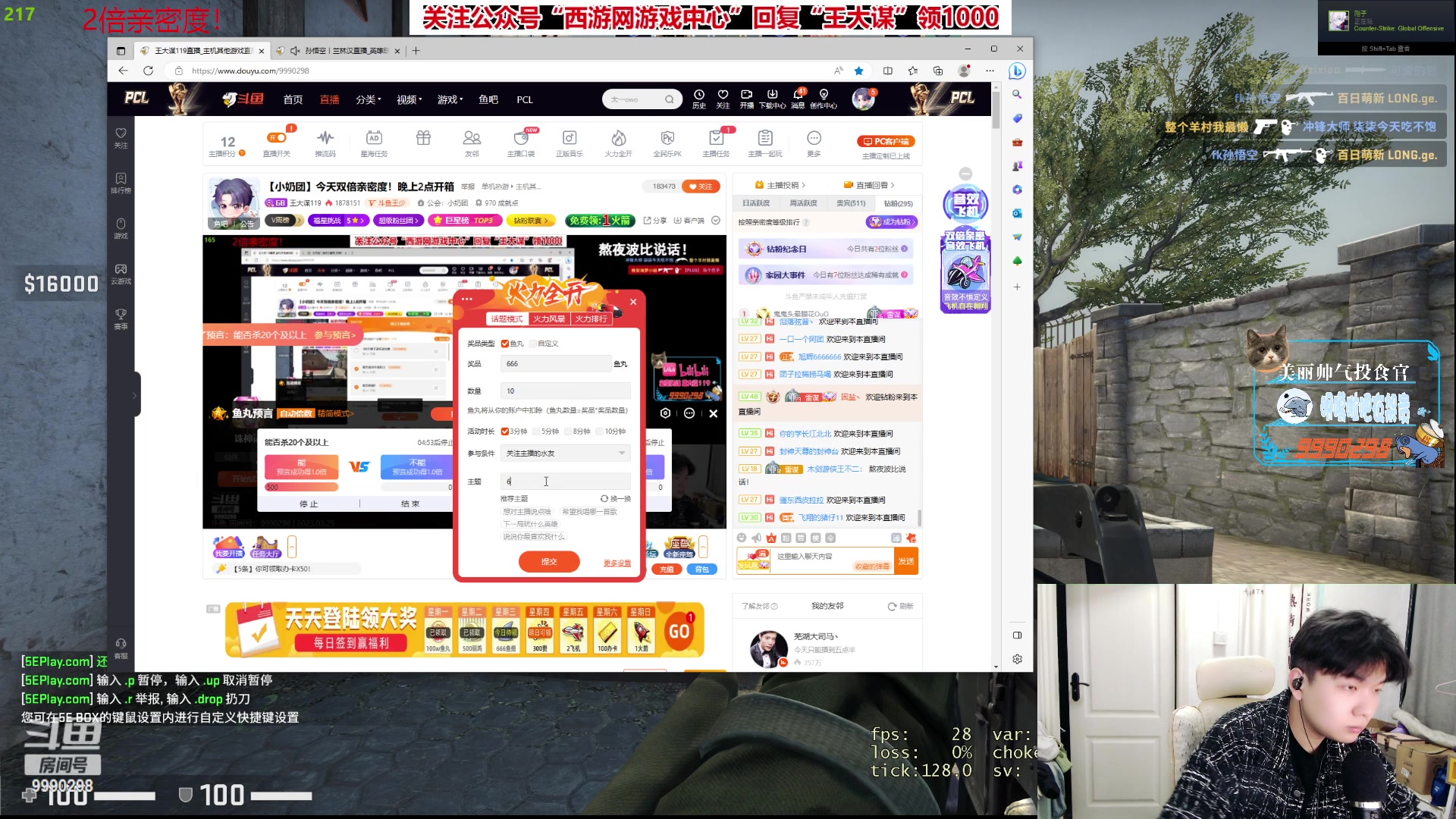Expand the circled down arrow beside 客户端

716,221
